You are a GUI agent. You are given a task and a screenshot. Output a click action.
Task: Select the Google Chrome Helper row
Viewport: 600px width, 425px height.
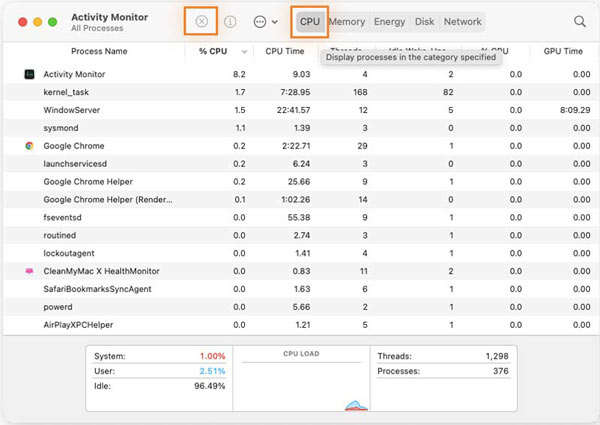(x=300, y=182)
